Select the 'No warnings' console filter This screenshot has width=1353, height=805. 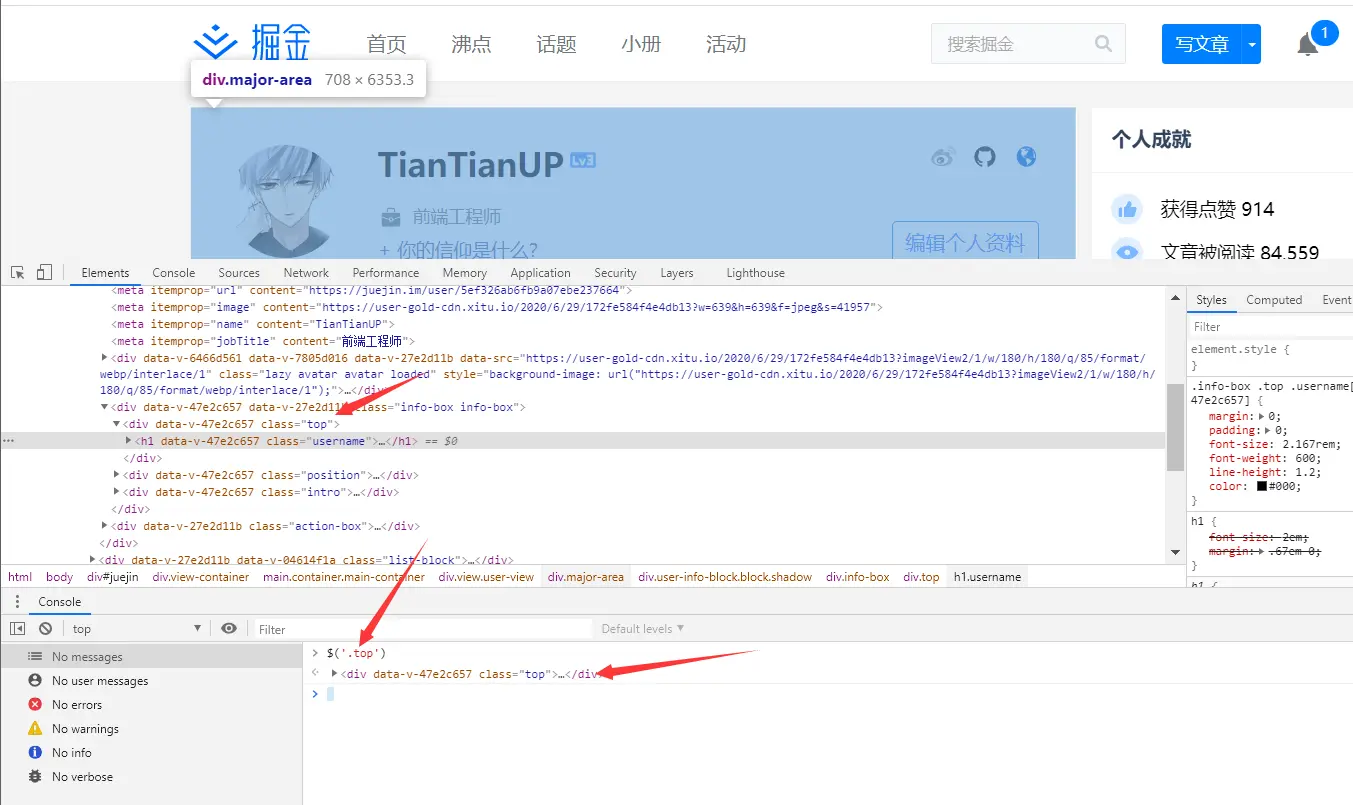pos(151,729)
